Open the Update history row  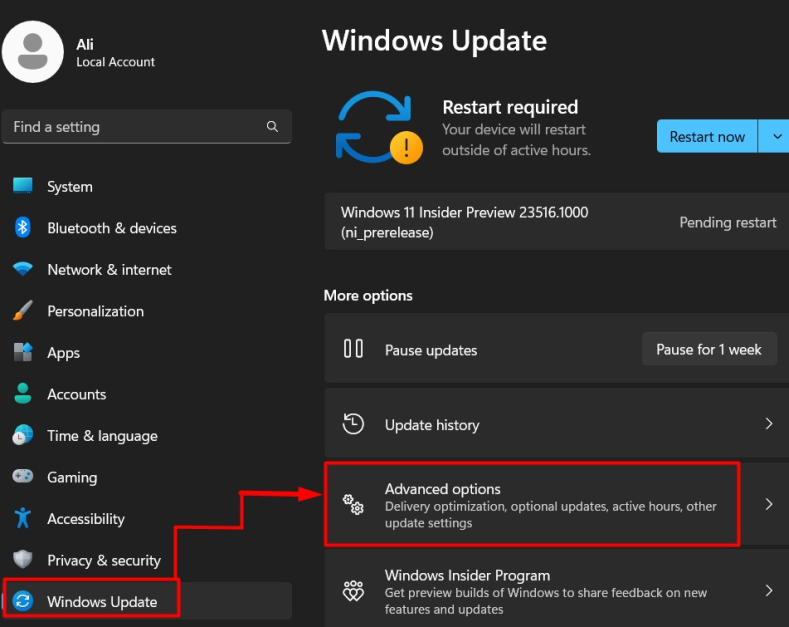pyautogui.click(x=557, y=424)
